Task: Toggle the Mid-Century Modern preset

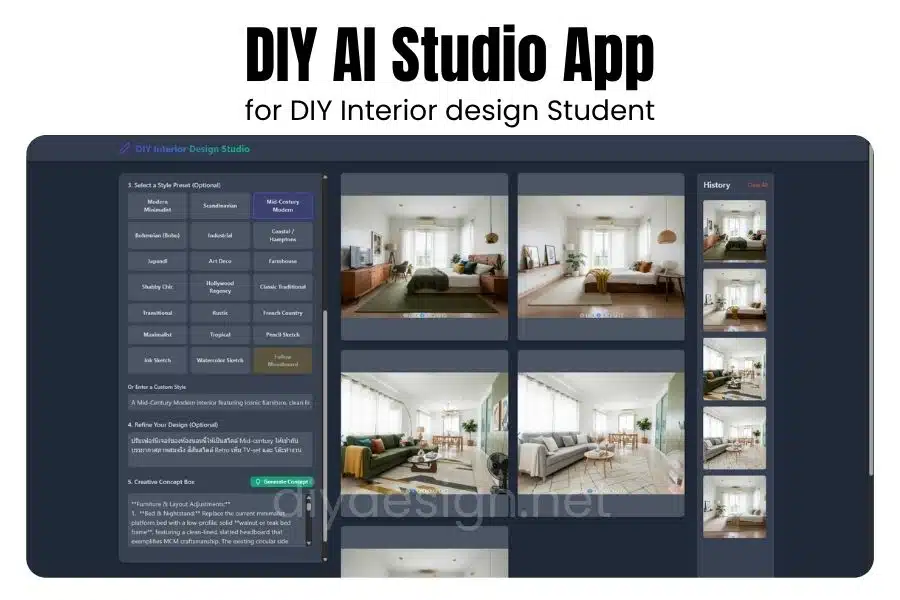Action: pyautogui.click(x=282, y=206)
